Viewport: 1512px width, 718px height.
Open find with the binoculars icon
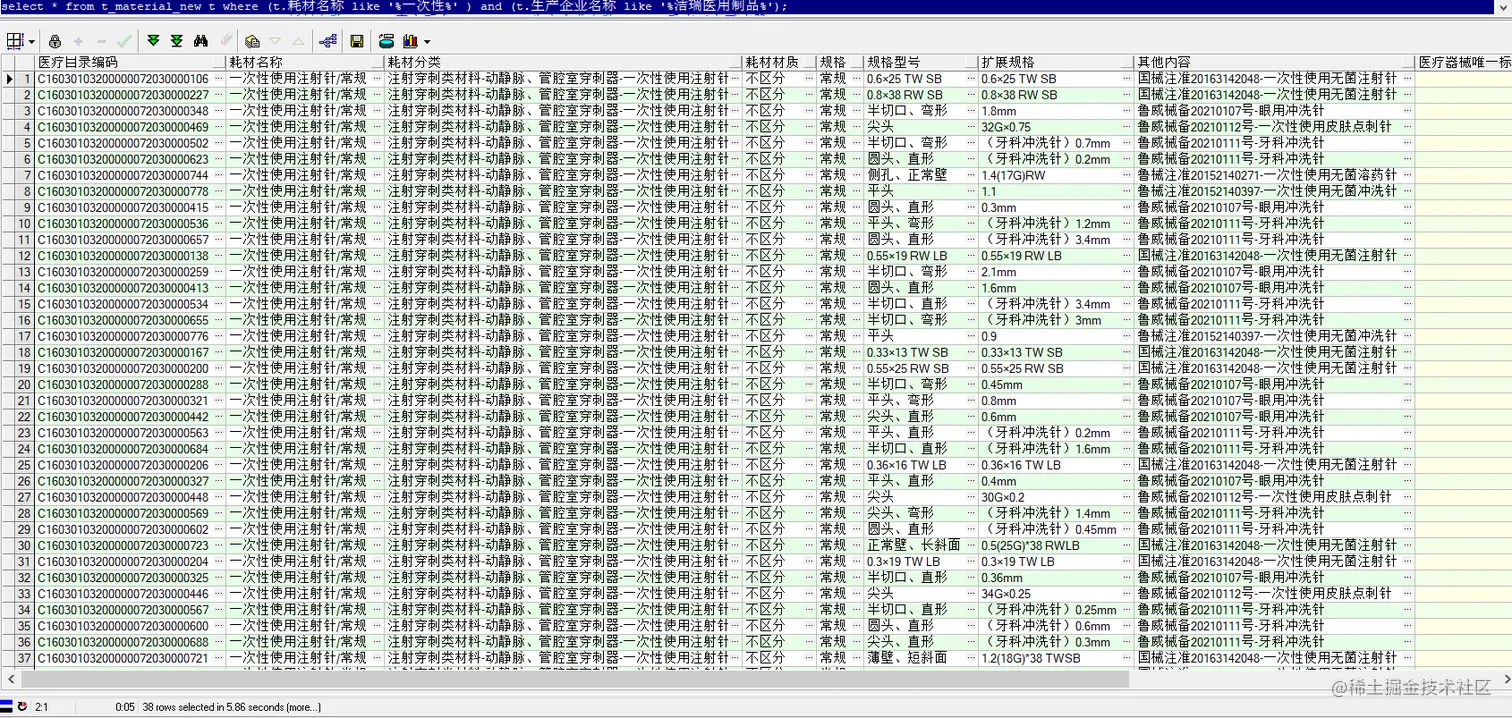point(201,41)
